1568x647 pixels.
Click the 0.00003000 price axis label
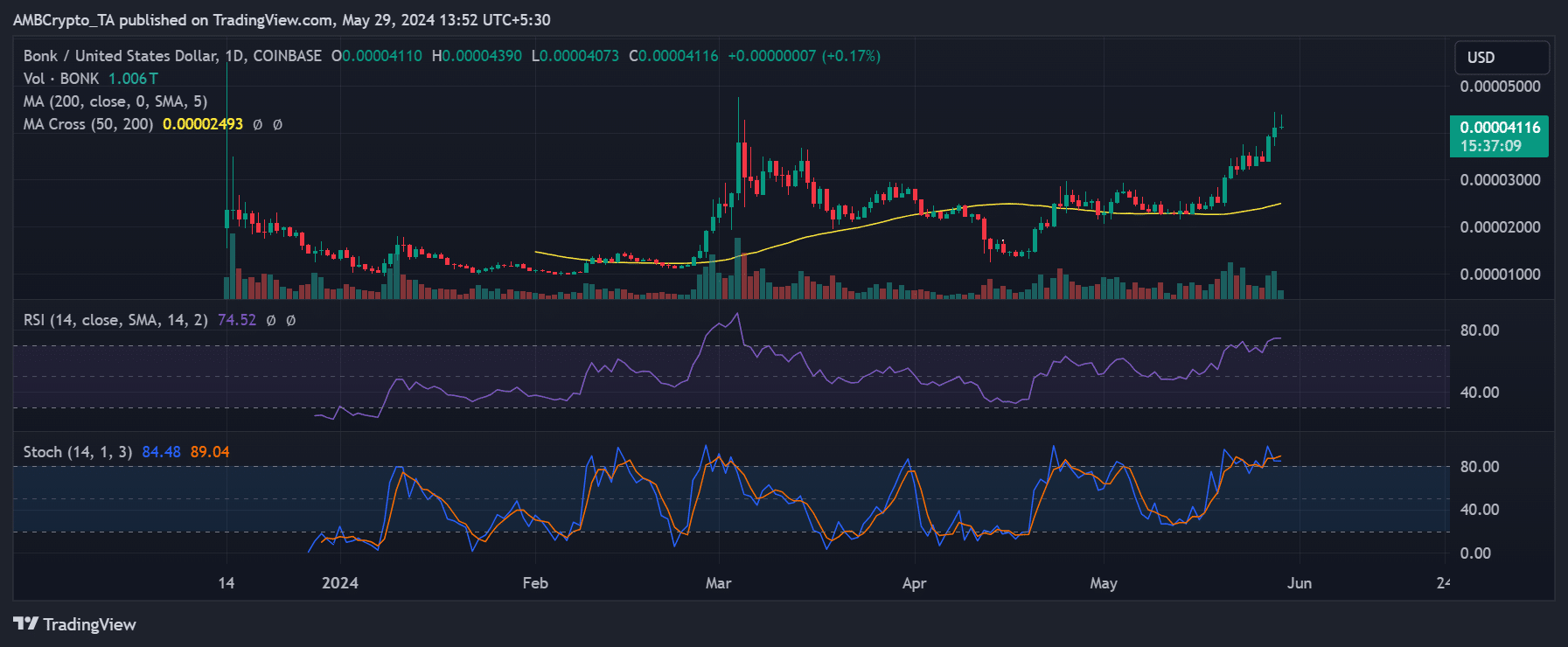click(1501, 180)
